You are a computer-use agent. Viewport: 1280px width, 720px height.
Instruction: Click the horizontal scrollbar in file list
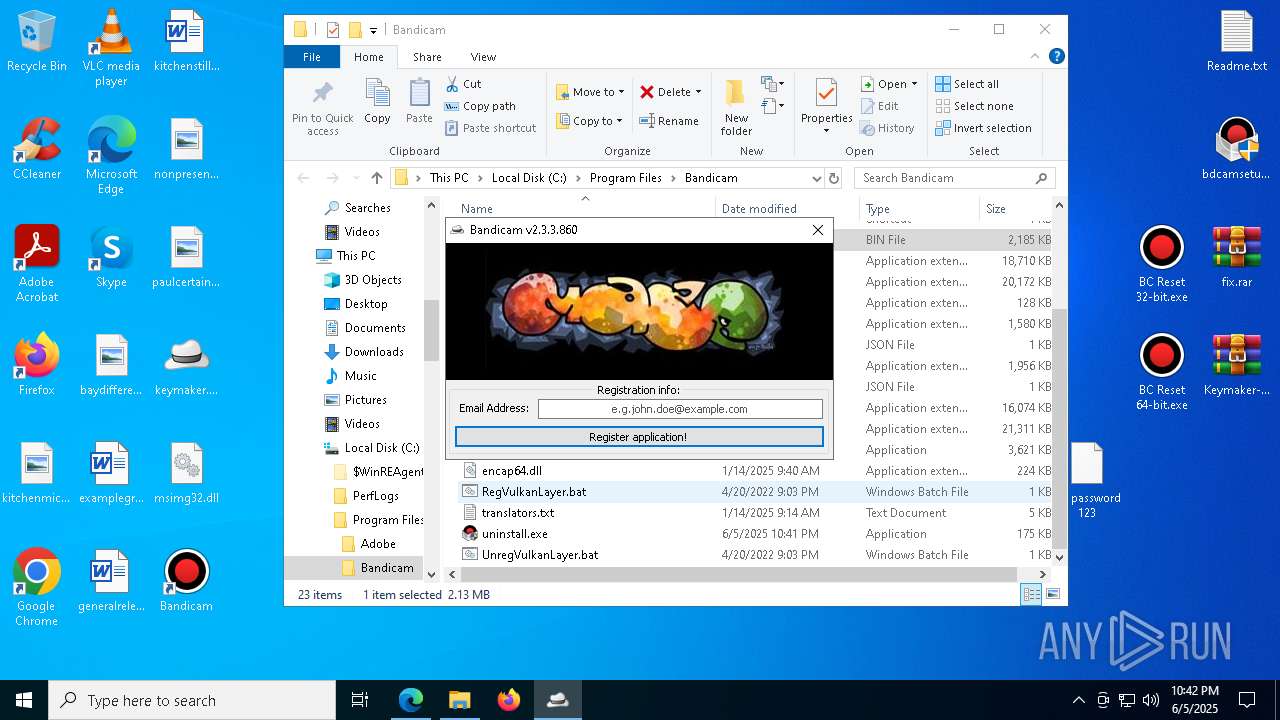(x=738, y=575)
